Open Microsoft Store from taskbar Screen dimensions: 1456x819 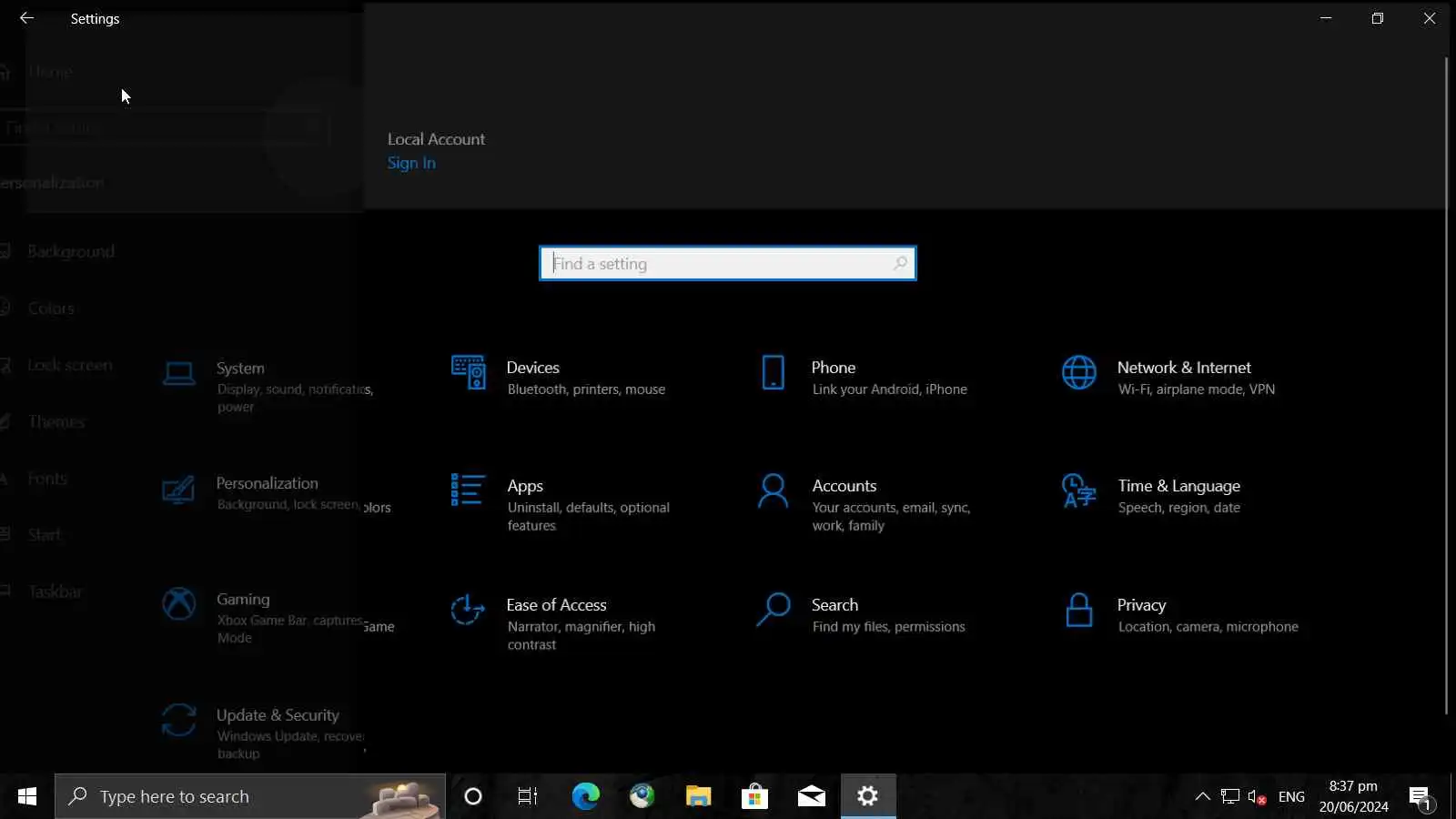[x=754, y=796]
